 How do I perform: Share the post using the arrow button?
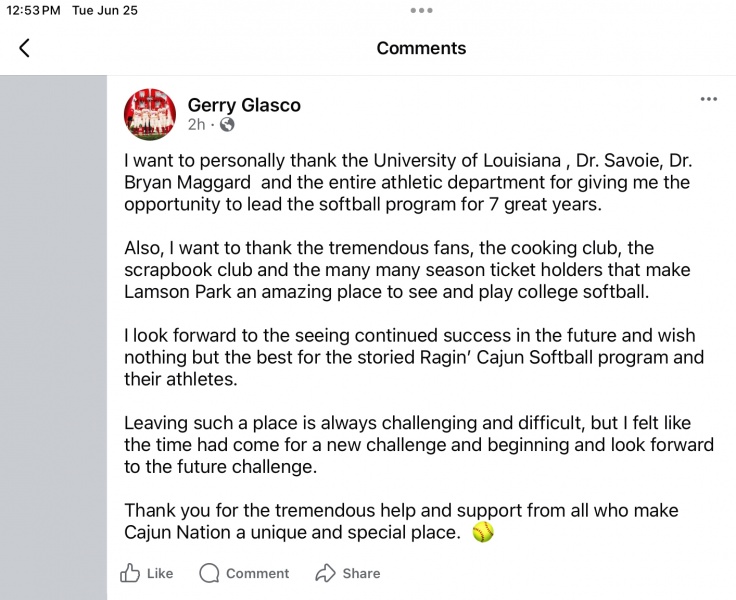pyautogui.click(x=347, y=573)
